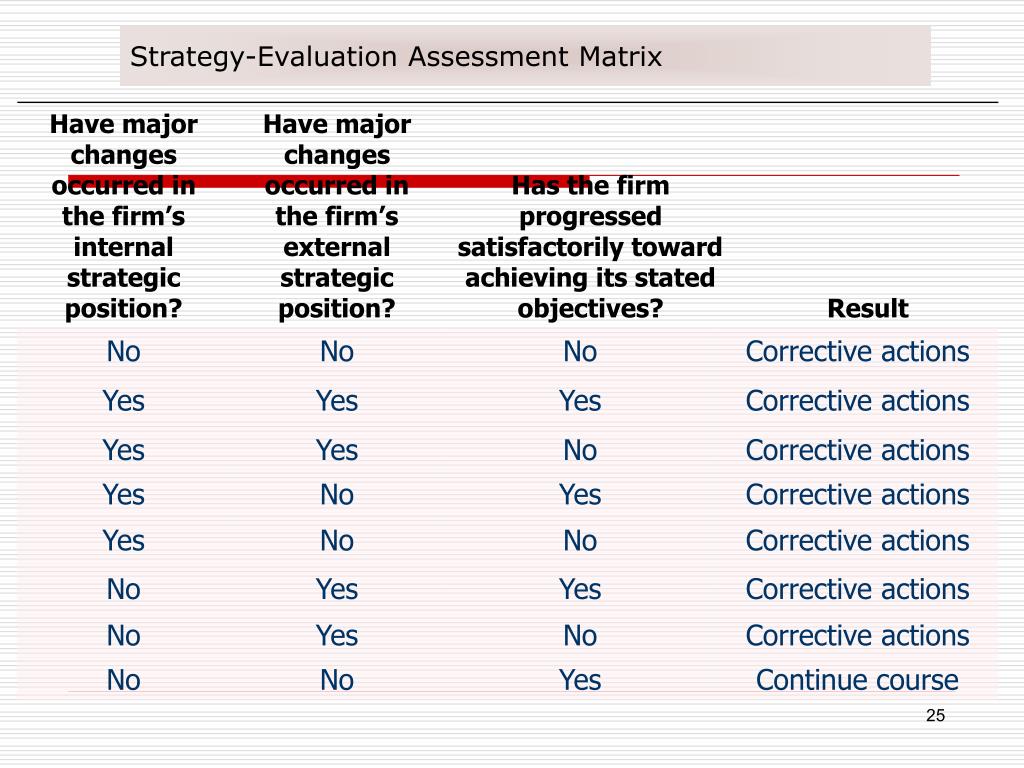The height and width of the screenshot is (768, 1024).
Task: Select Corrective actions in the second row
Action: (857, 400)
